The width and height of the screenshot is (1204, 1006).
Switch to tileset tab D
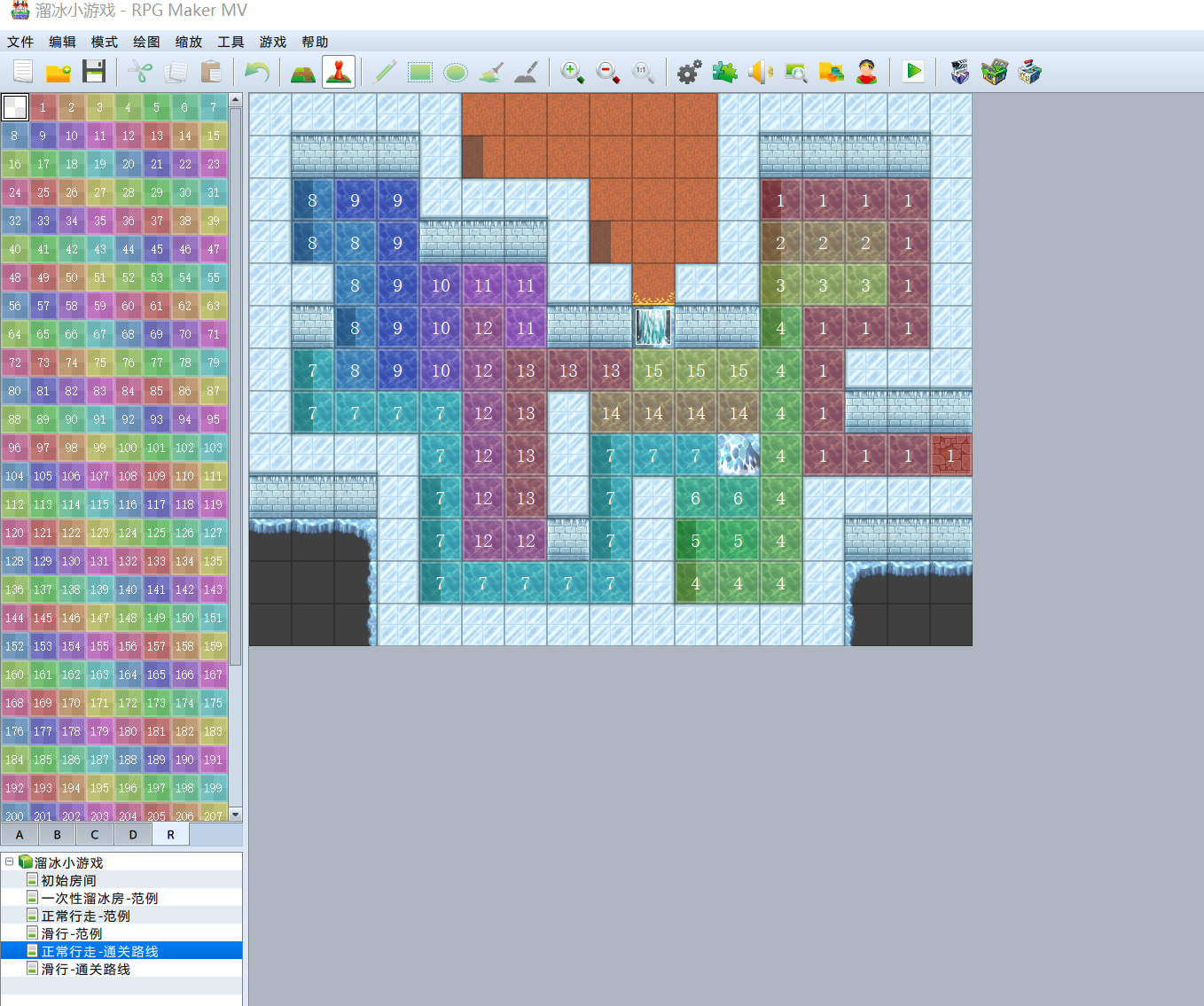[x=133, y=835]
